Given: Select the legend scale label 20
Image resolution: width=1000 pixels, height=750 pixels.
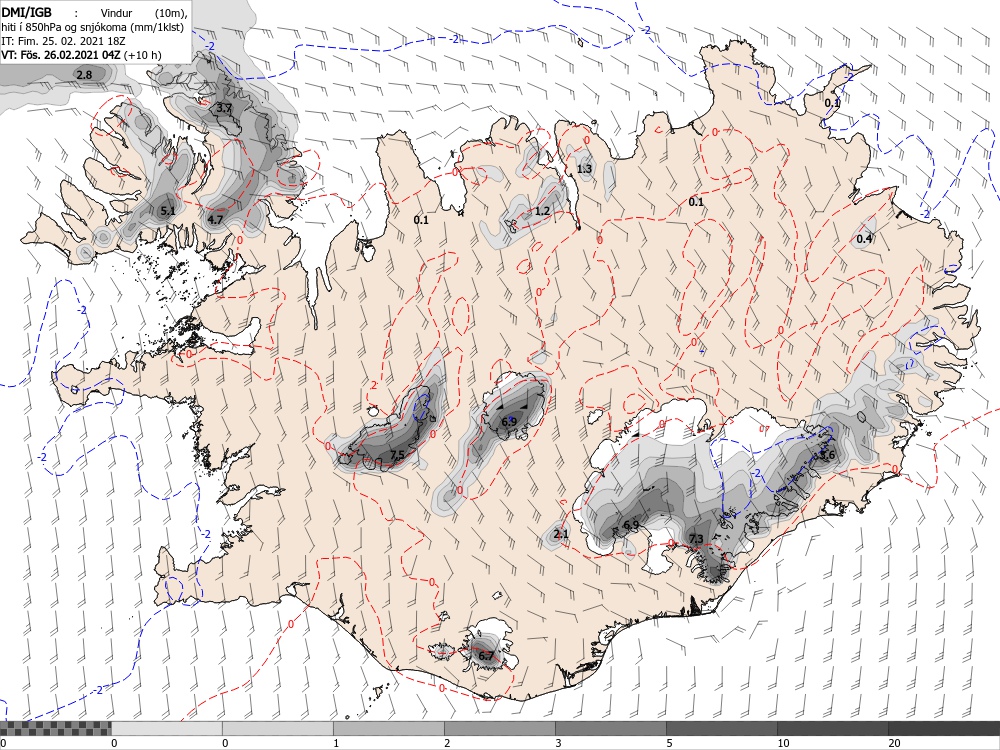Looking at the screenshot, I should pyautogui.click(x=894, y=743).
